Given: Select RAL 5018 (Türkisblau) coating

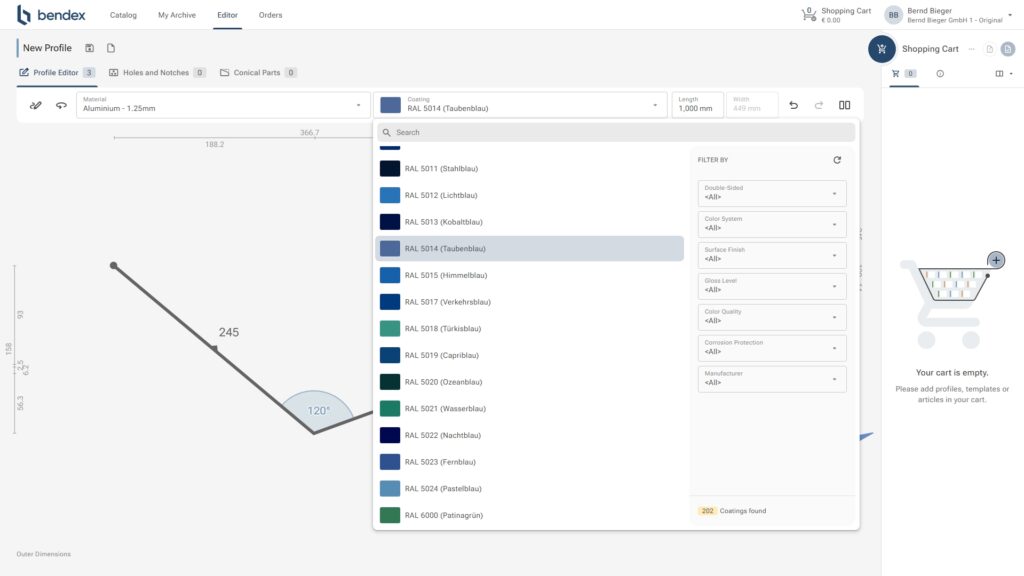Looking at the screenshot, I should [x=443, y=328].
